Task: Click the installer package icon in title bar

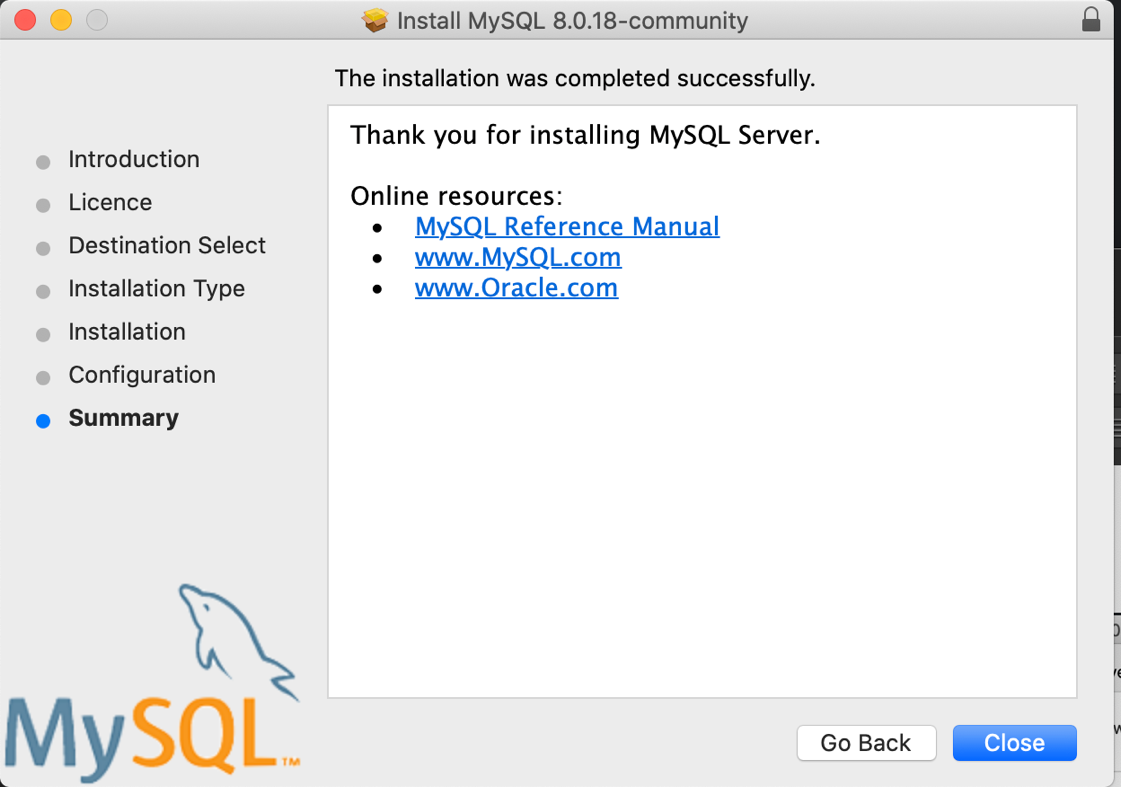Action: click(375, 20)
